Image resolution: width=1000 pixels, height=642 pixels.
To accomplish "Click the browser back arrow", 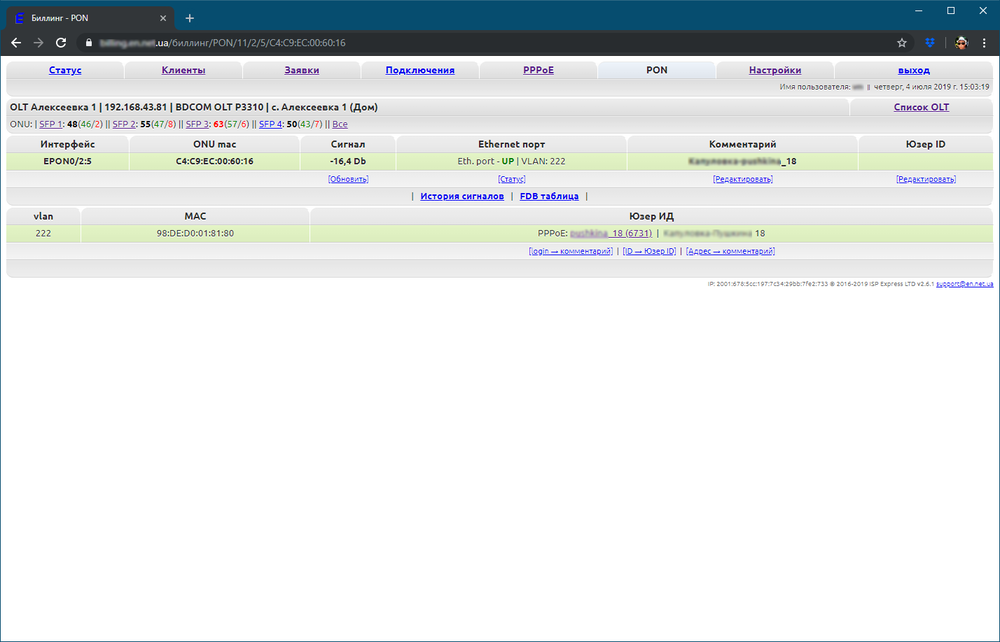I will [16, 43].
